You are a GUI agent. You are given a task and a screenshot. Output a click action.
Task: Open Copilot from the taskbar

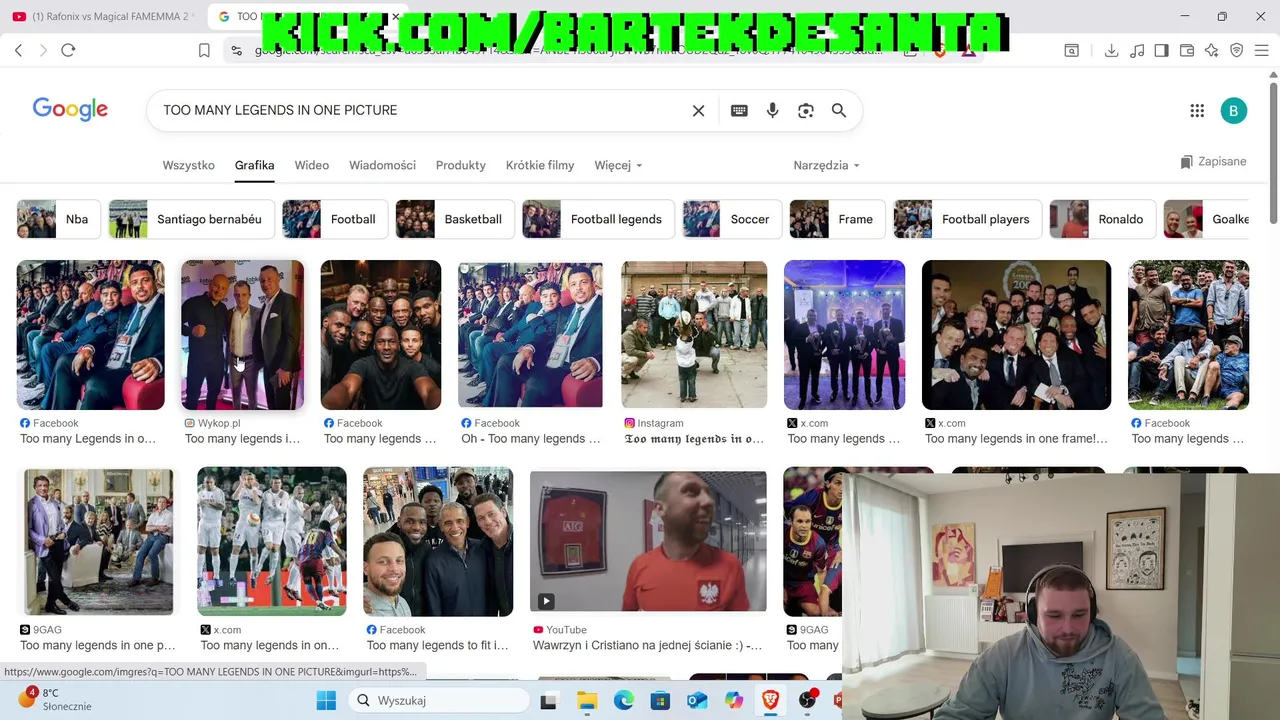[x=734, y=701]
